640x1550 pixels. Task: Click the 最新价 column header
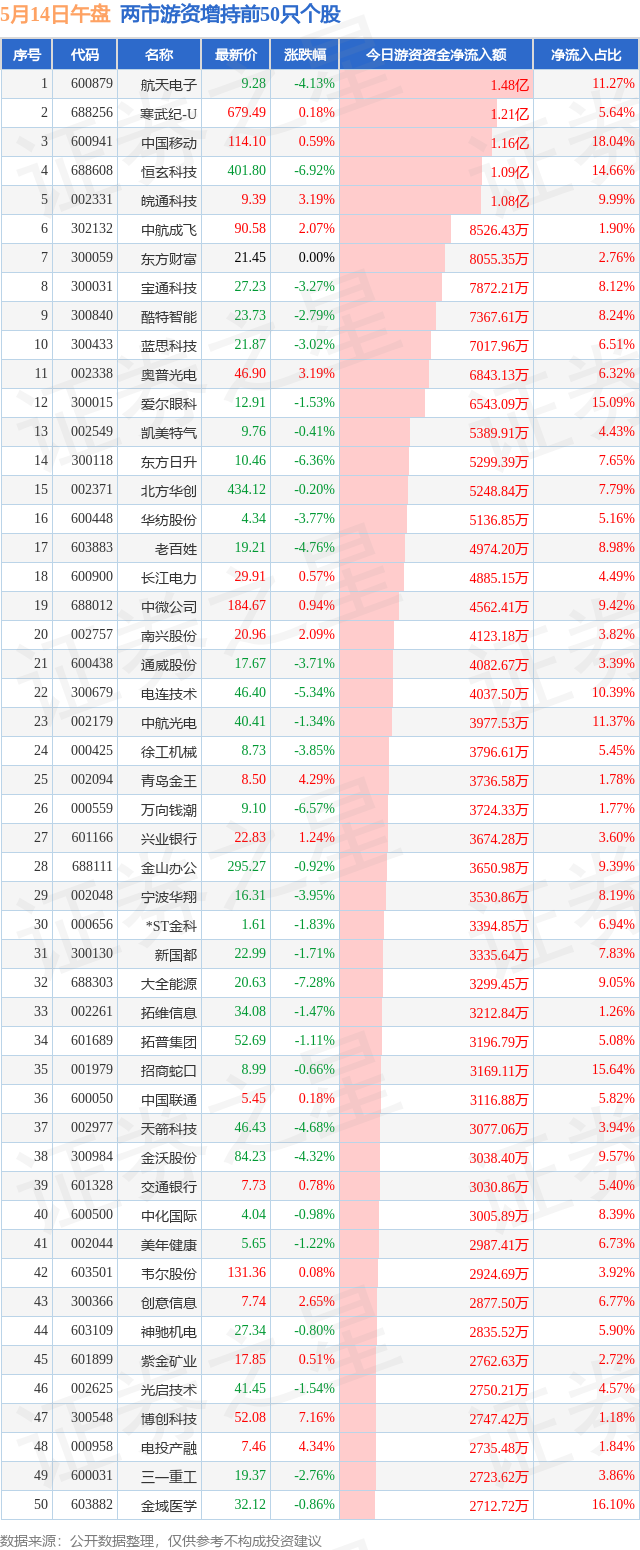(x=235, y=55)
